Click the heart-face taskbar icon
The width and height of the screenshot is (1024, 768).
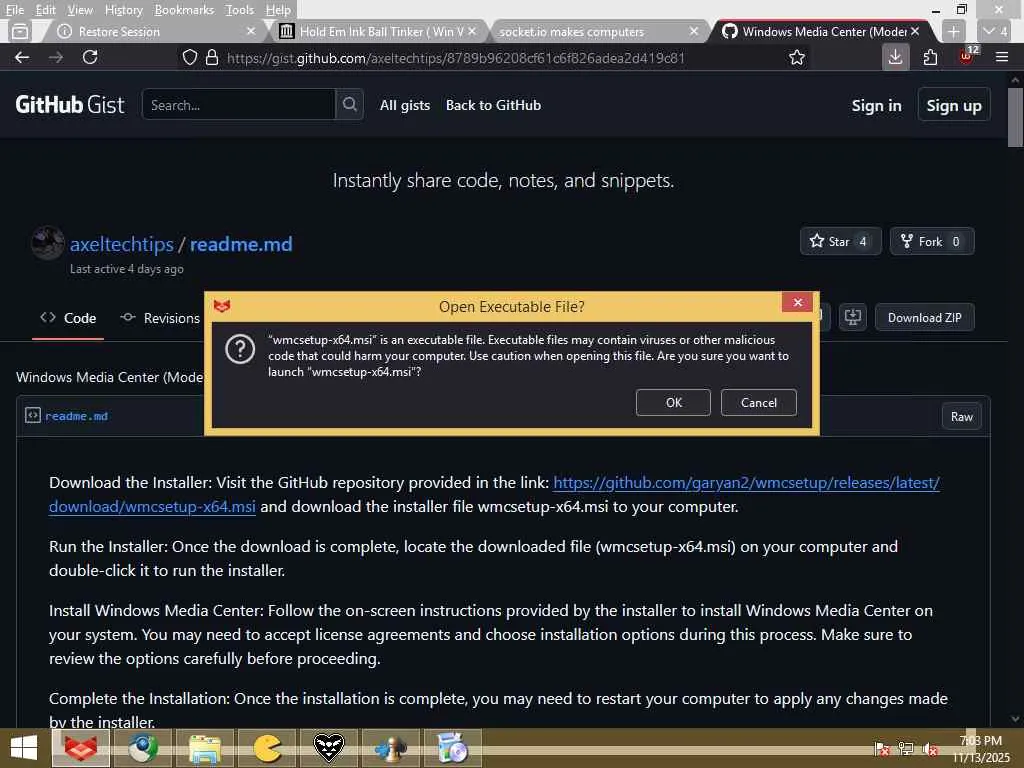pos(328,748)
